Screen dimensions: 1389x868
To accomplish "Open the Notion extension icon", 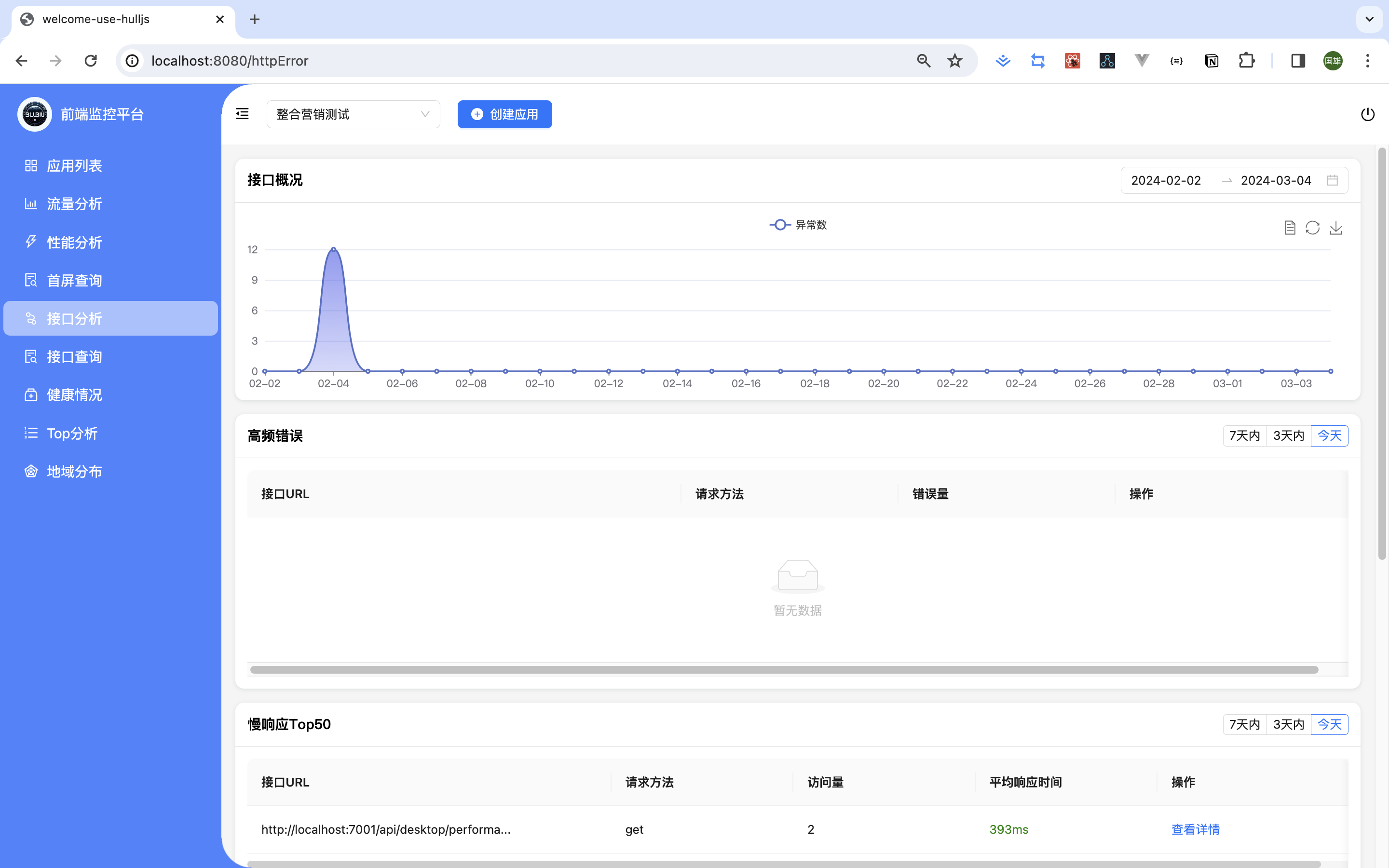I will click(x=1211, y=61).
